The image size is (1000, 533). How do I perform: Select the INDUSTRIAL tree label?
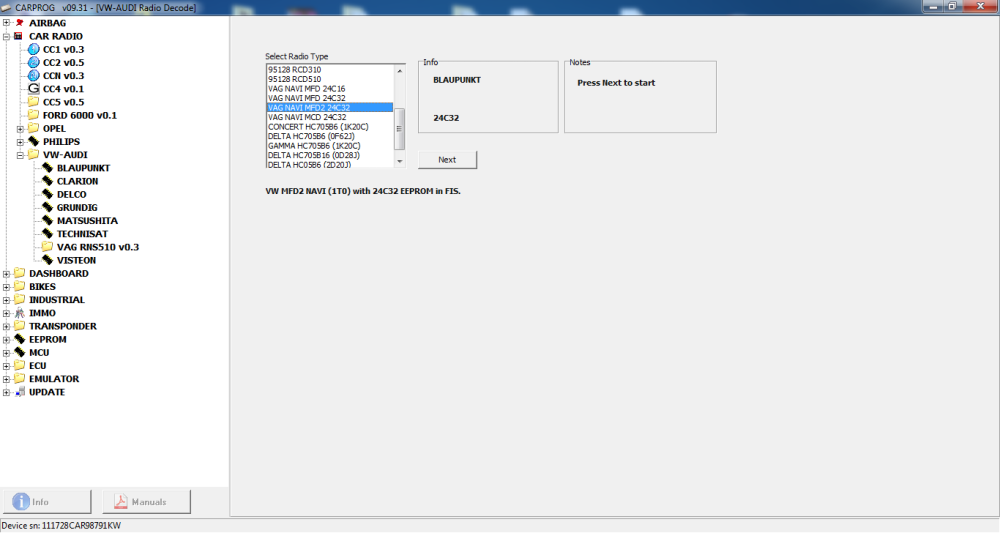(57, 300)
